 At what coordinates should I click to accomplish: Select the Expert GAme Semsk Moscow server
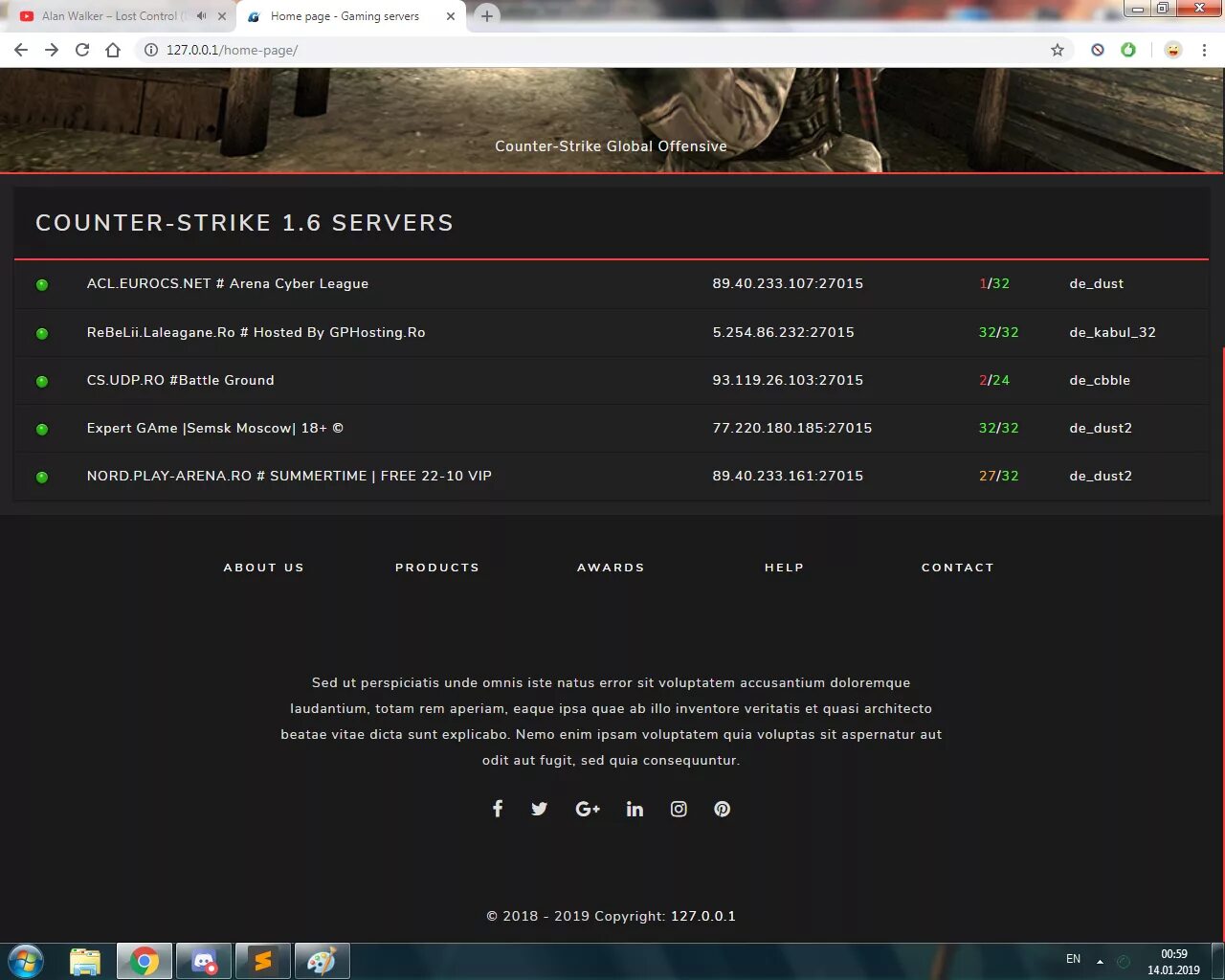[x=215, y=428]
